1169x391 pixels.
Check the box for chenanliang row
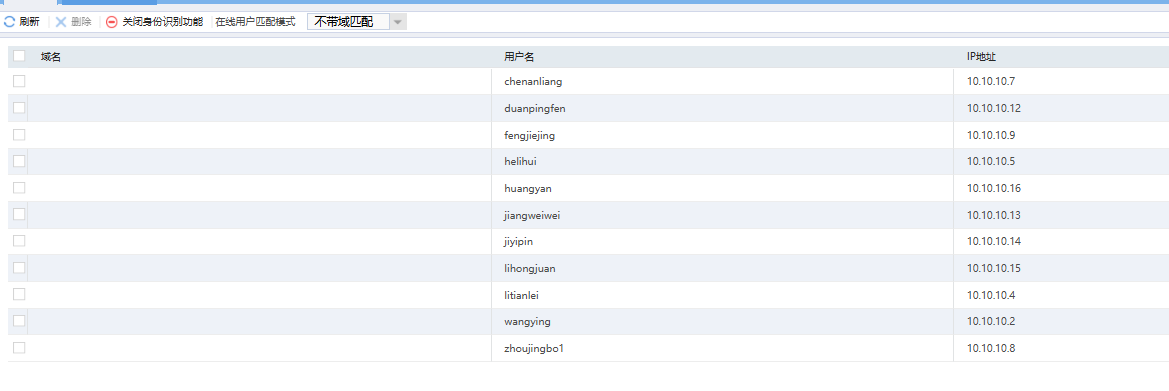click(19, 81)
